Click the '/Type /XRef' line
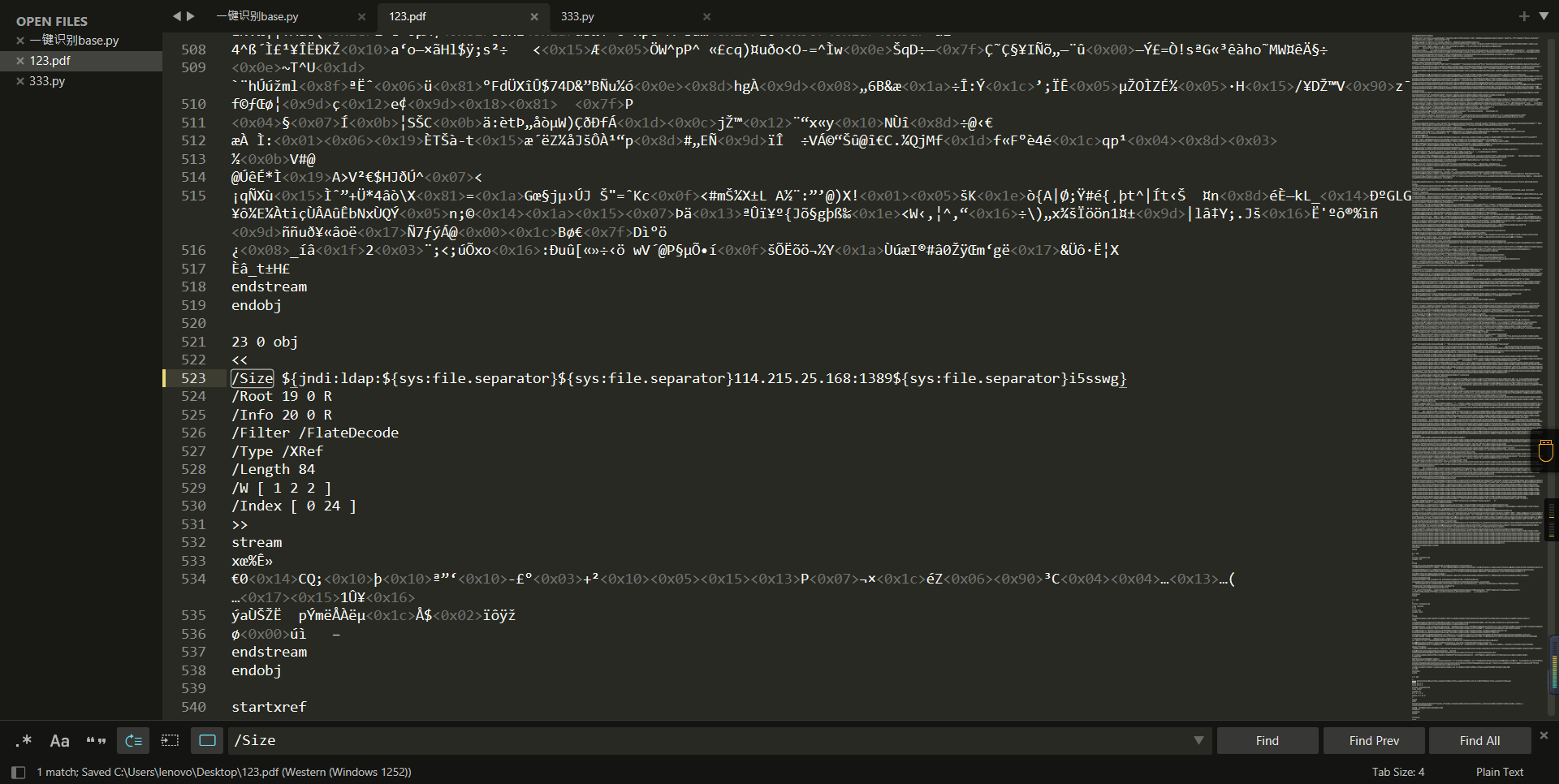The width and height of the screenshot is (1559, 784). click(x=277, y=451)
